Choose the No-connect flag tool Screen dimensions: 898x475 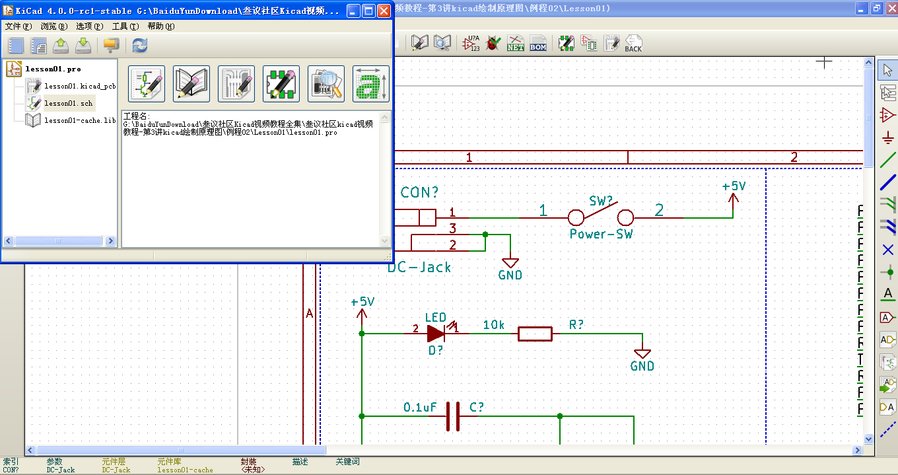(886, 249)
